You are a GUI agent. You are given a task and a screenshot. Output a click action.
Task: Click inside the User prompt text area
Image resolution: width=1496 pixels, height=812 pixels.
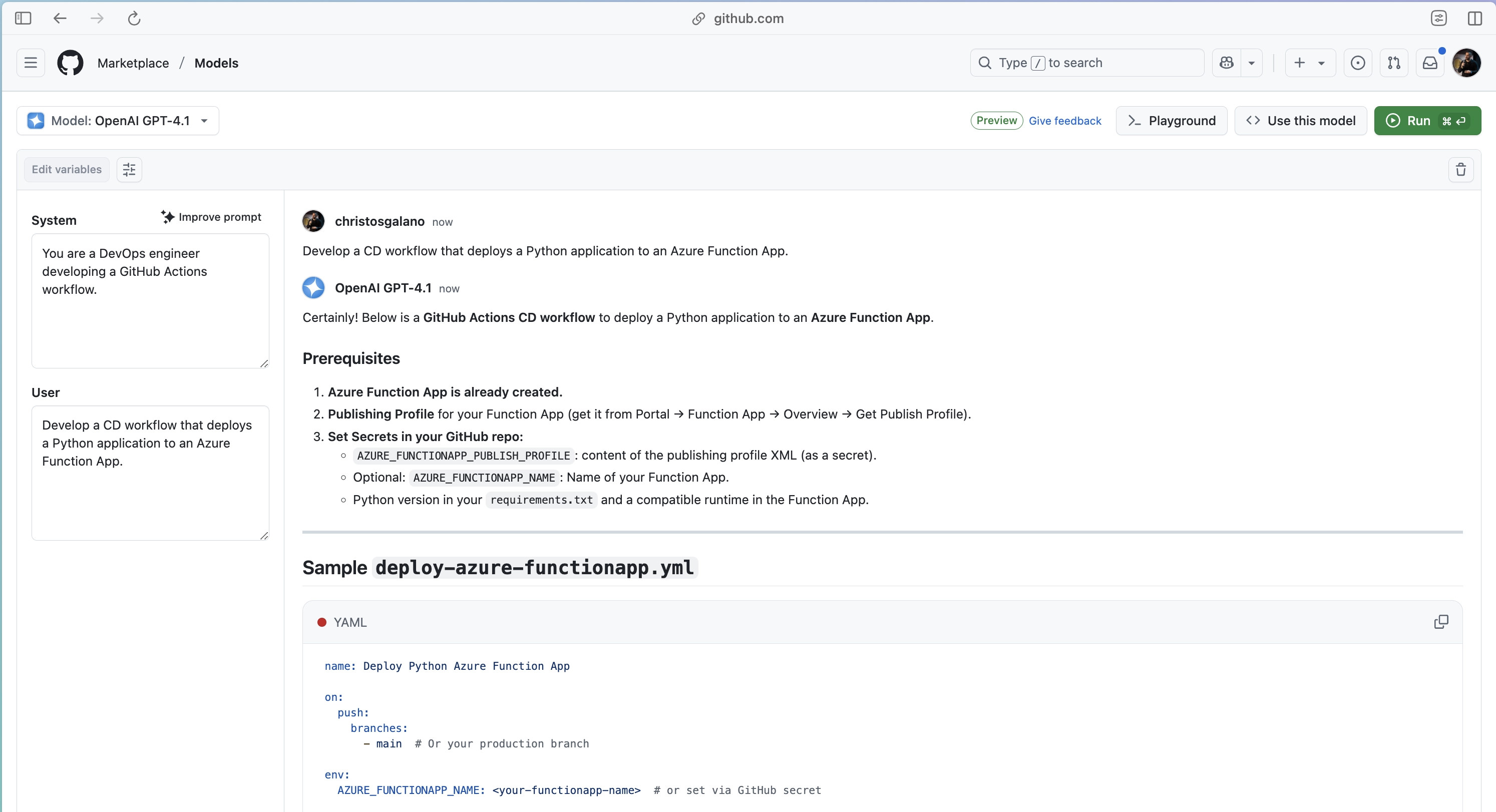(x=150, y=473)
